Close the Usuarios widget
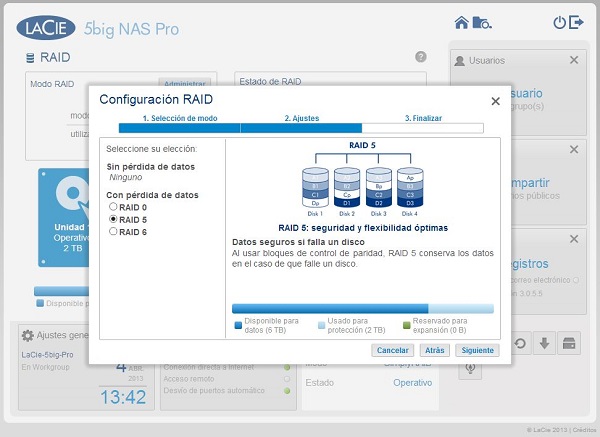Image resolution: width=600 pixels, height=437 pixels. [574, 60]
